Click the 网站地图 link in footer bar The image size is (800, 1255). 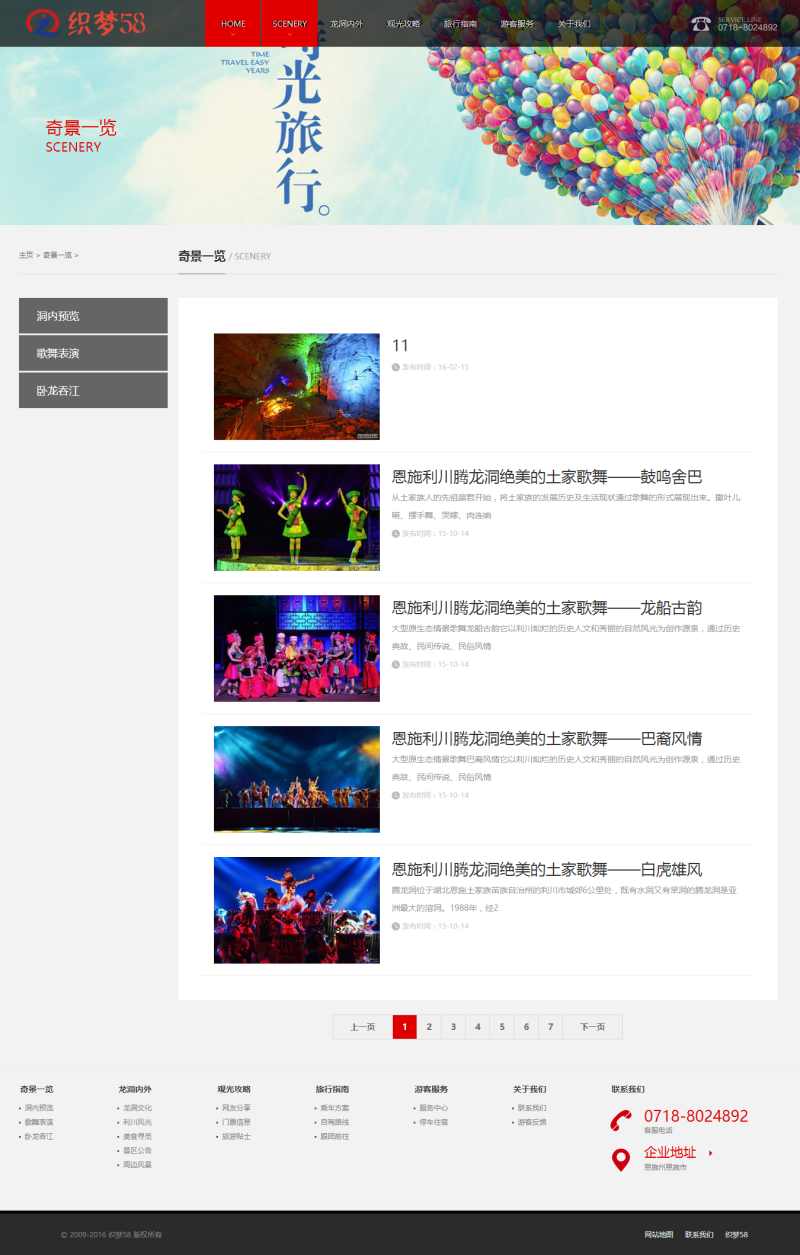pyautogui.click(x=659, y=1235)
